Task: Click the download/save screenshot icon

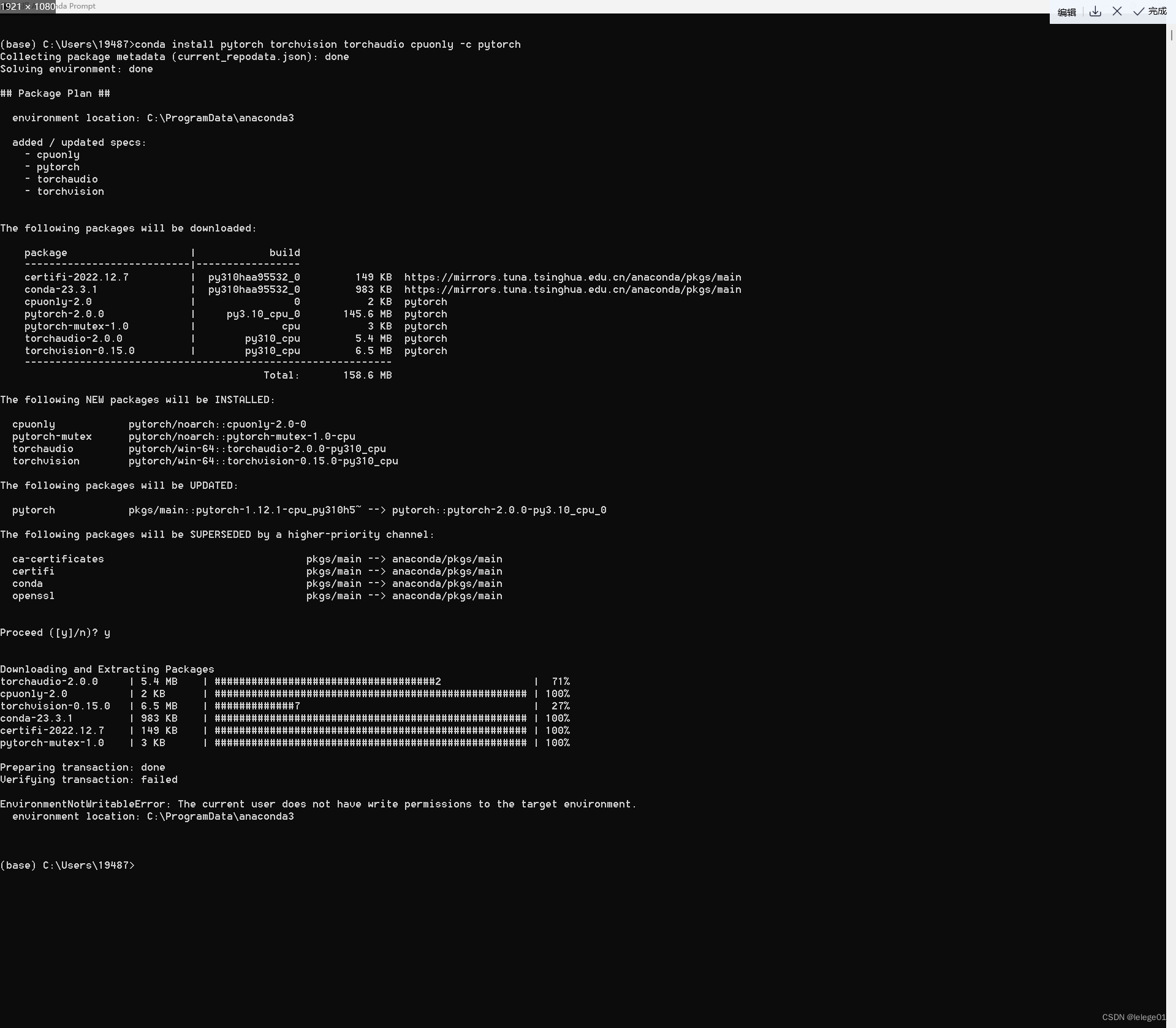Action: pyautogui.click(x=1096, y=12)
